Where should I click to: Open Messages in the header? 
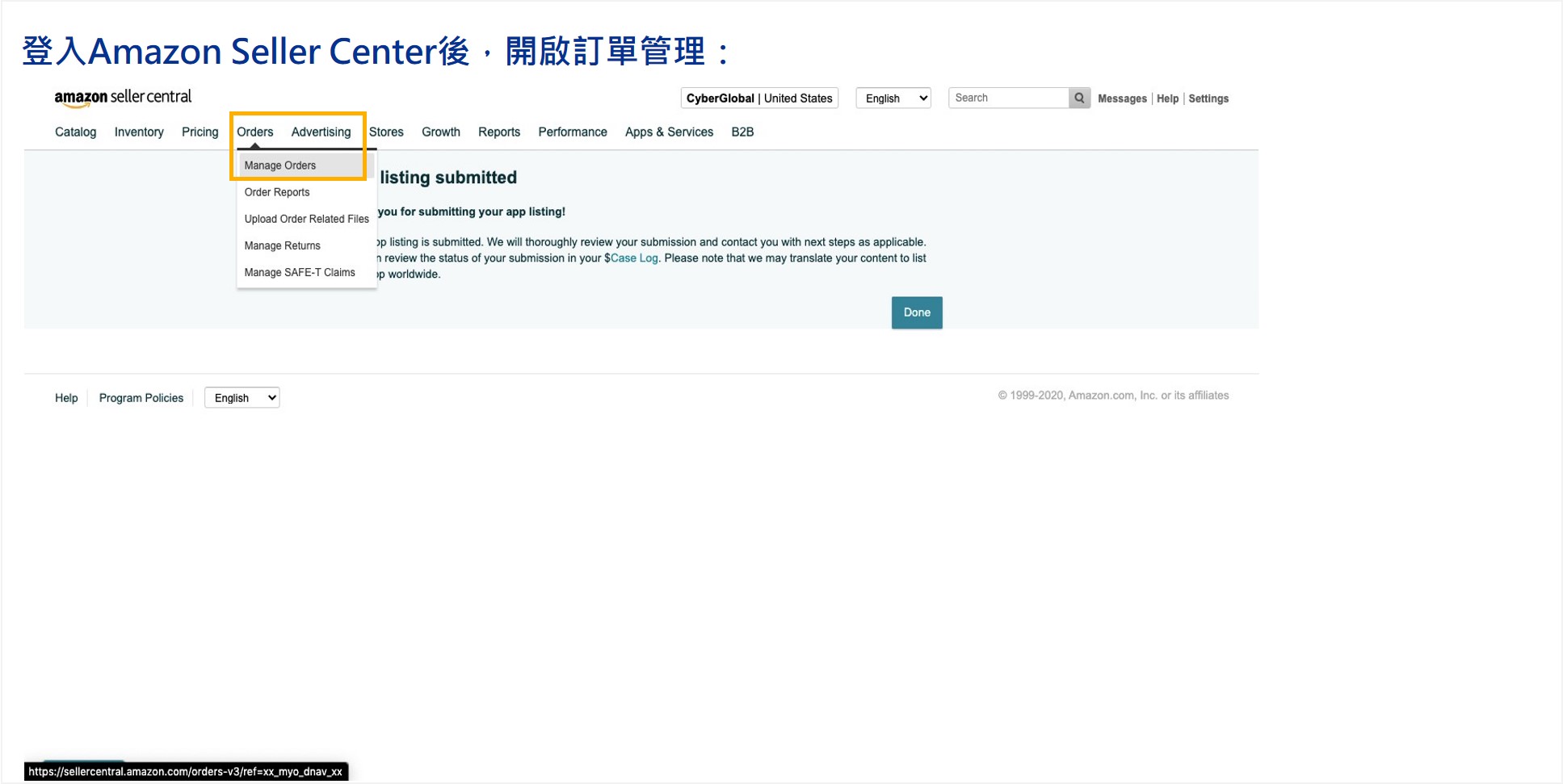click(x=1122, y=99)
